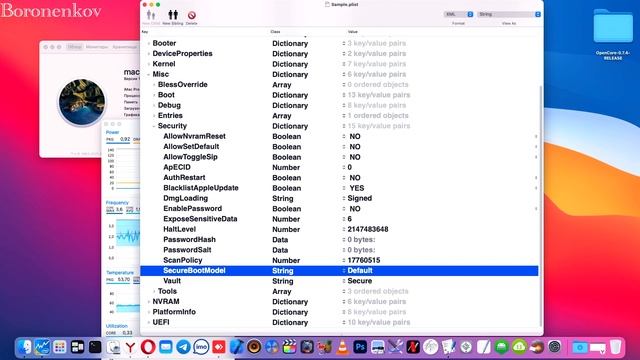
Task: Switch to Мониторы tab in About This Mac
Action: [x=97, y=47]
